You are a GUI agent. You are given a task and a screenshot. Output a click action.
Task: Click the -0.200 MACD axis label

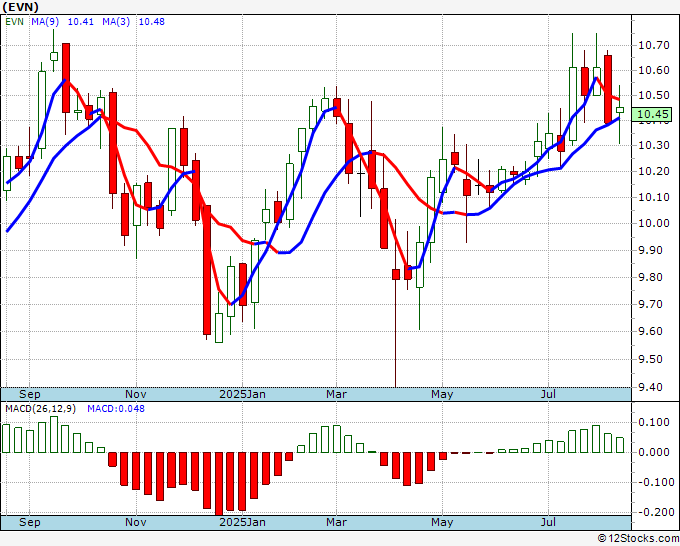tap(654, 512)
